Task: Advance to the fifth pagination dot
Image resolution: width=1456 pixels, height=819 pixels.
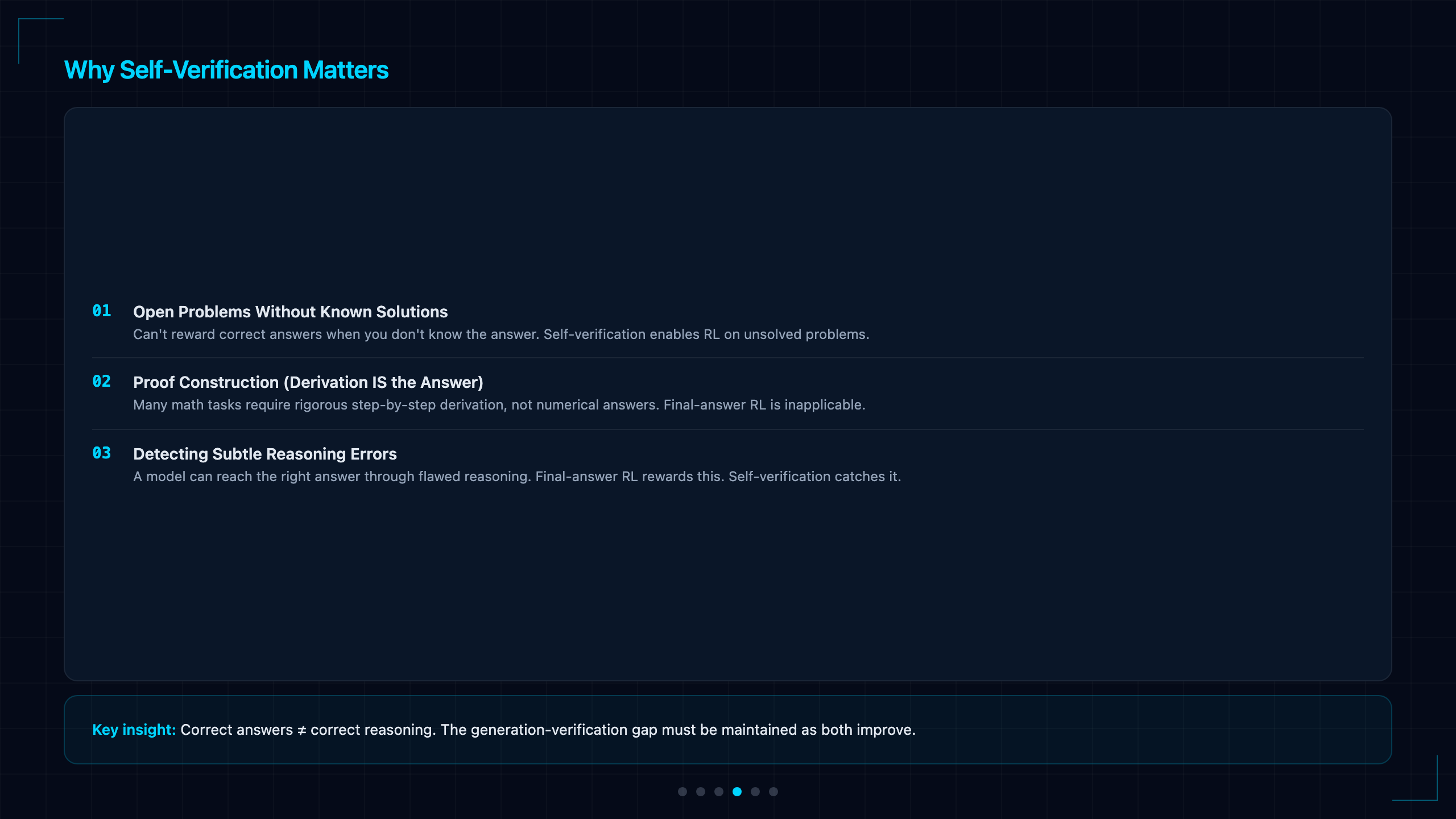Action: 755,792
